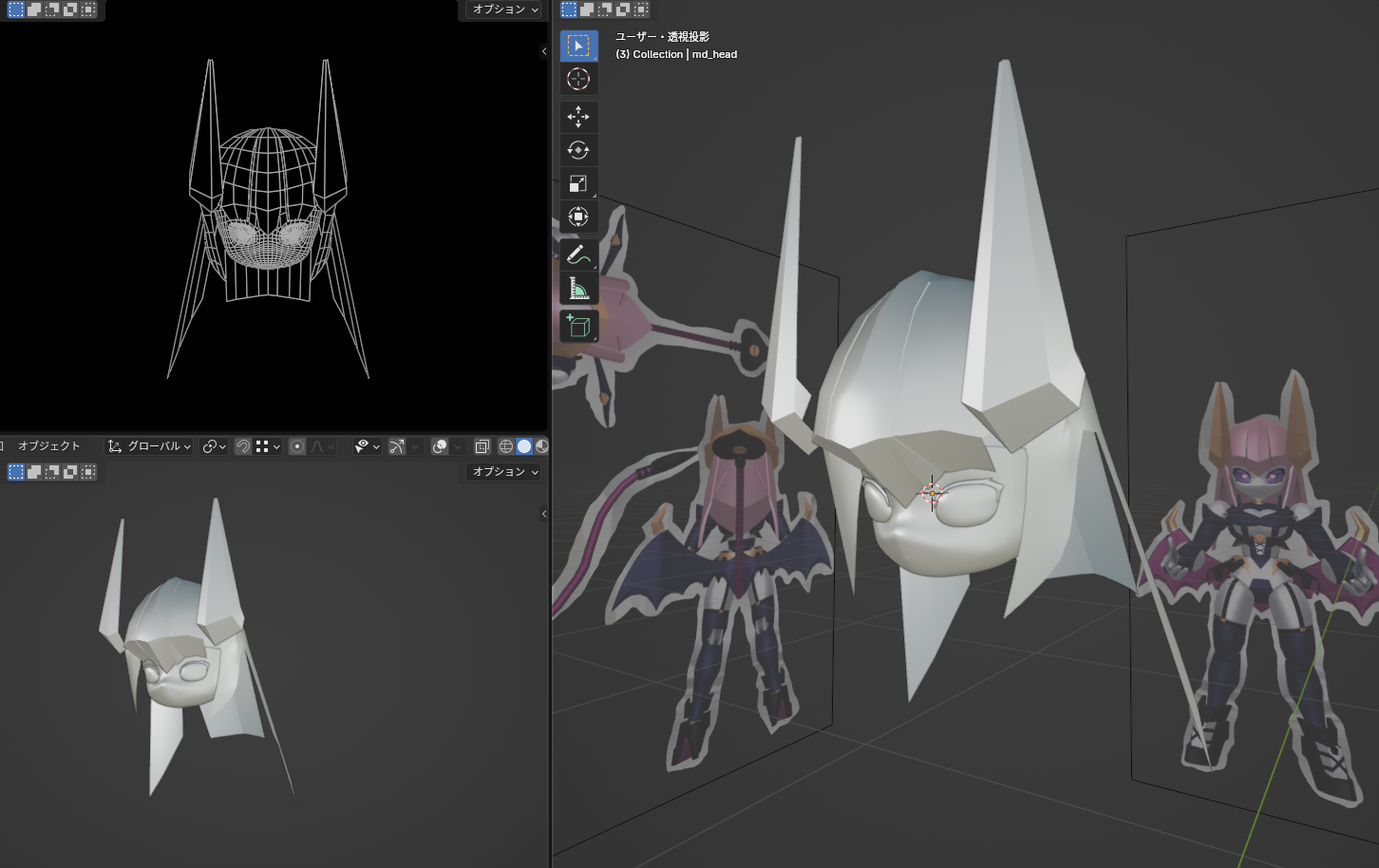
Task: Enable invert-selection mode in main right viewport
Action: click(623, 9)
